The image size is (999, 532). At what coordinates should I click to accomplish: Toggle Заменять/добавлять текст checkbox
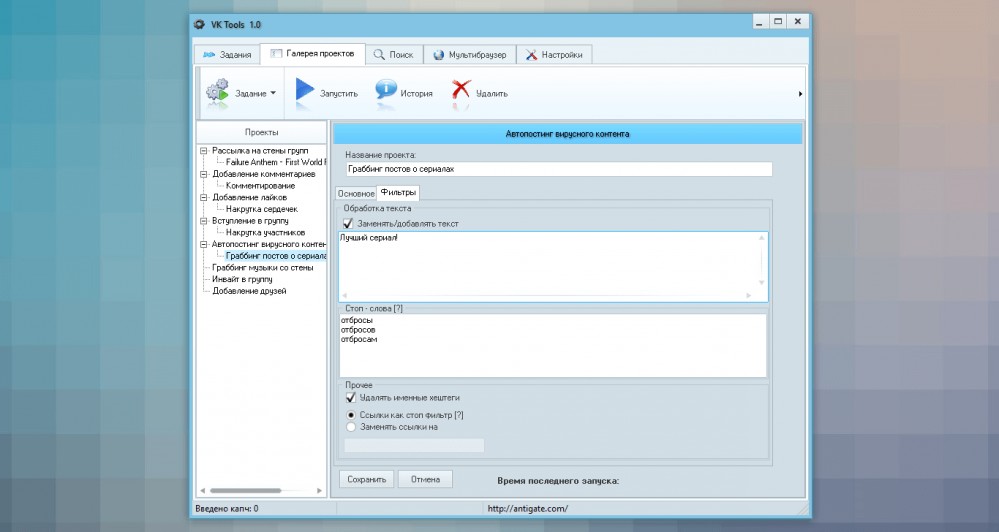point(348,224)
